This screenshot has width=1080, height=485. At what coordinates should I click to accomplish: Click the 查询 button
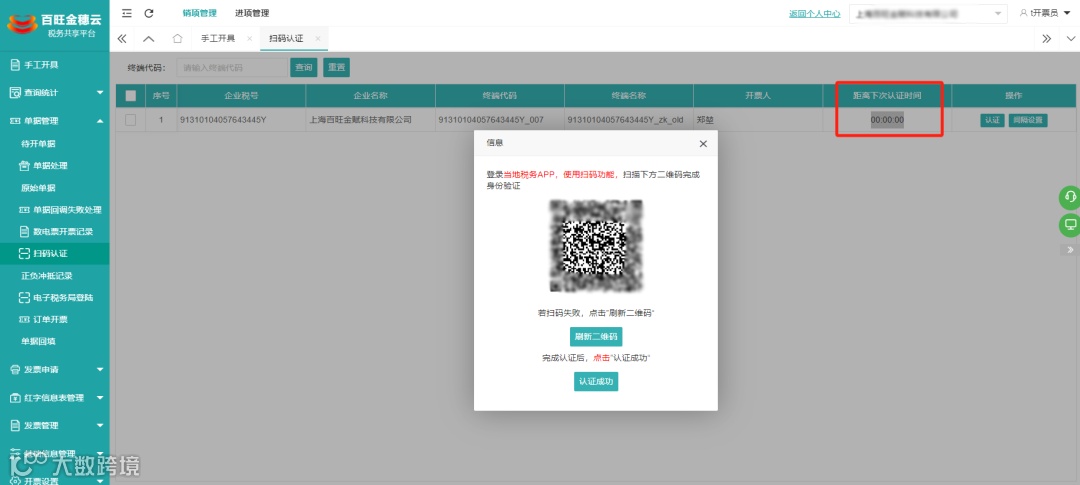click(x=304, y=68)
